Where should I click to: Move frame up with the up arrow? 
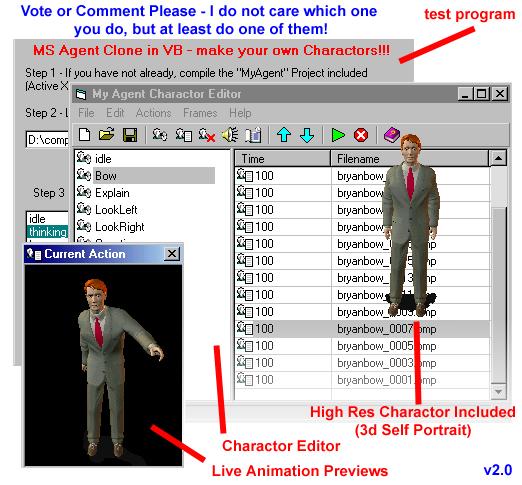pyautogui.click(x=284, y=135)
